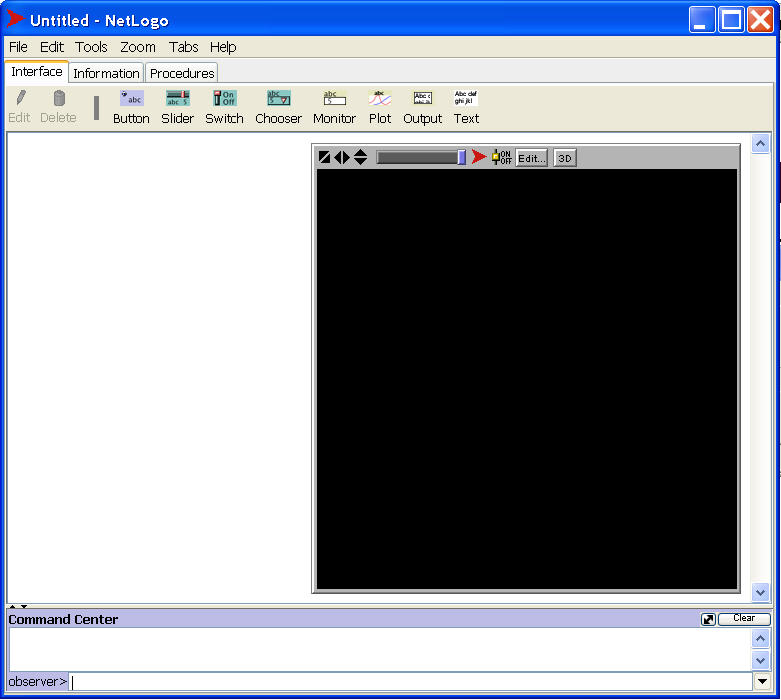Screen dimensions: 781x700
Task: Select the Slider widget tool
Action: tap(177, 107)
